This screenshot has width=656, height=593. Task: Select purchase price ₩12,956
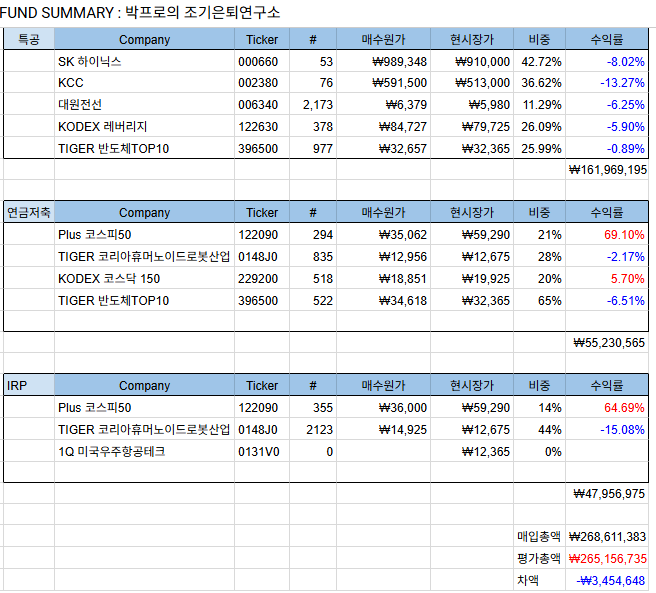(x=384, y=257)
